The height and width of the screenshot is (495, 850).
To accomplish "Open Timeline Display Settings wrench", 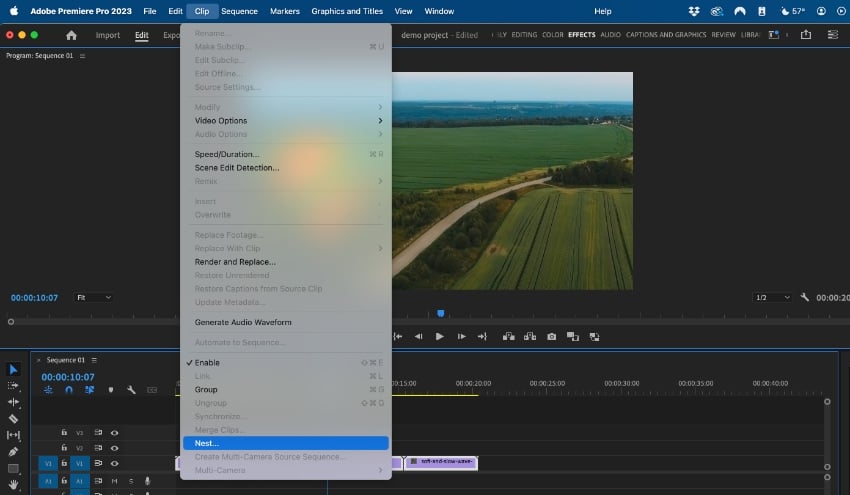I will coord(131,390).
